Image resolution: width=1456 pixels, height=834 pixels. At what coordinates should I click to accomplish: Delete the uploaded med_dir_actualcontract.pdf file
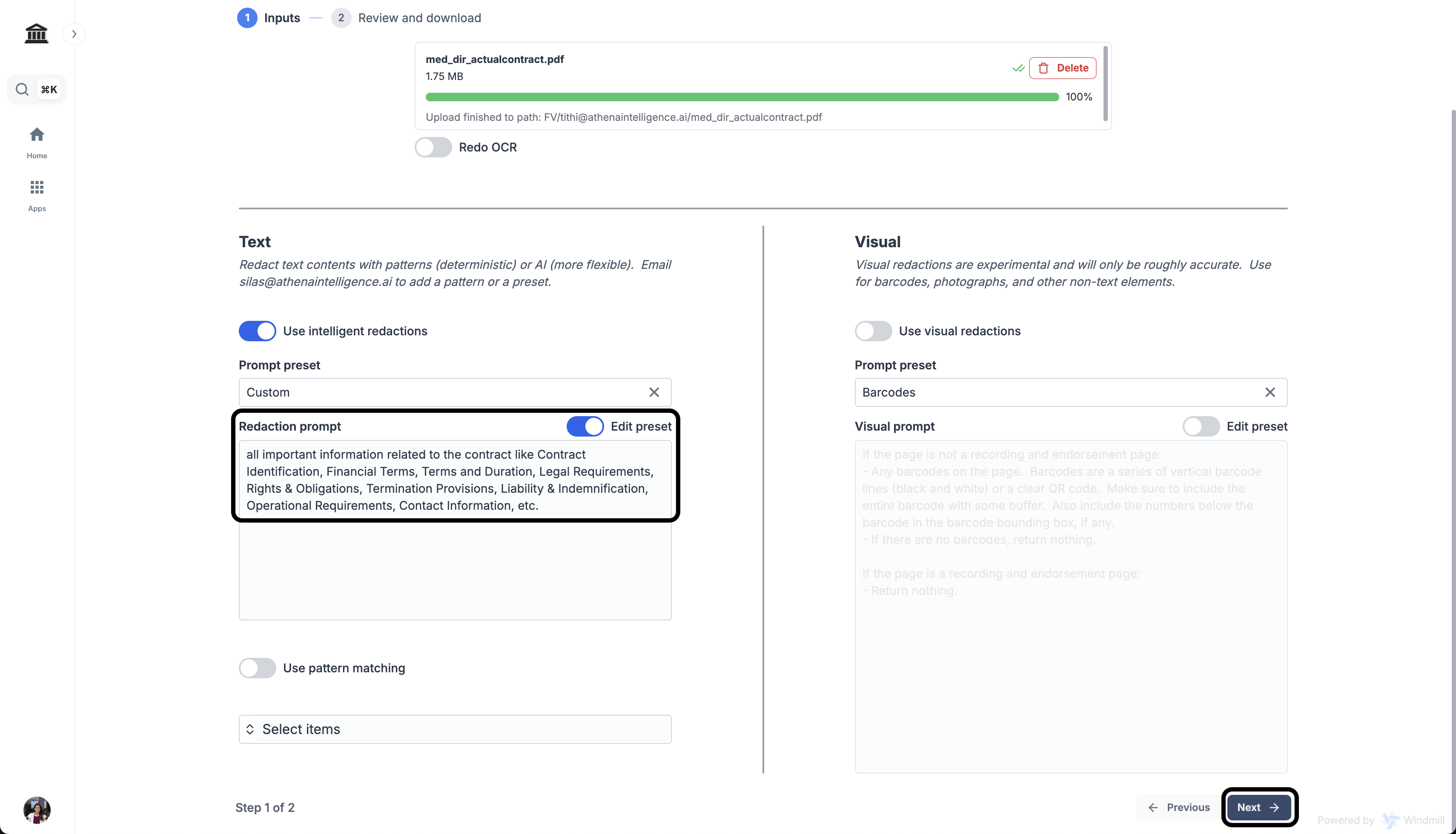coord(1062,68)
